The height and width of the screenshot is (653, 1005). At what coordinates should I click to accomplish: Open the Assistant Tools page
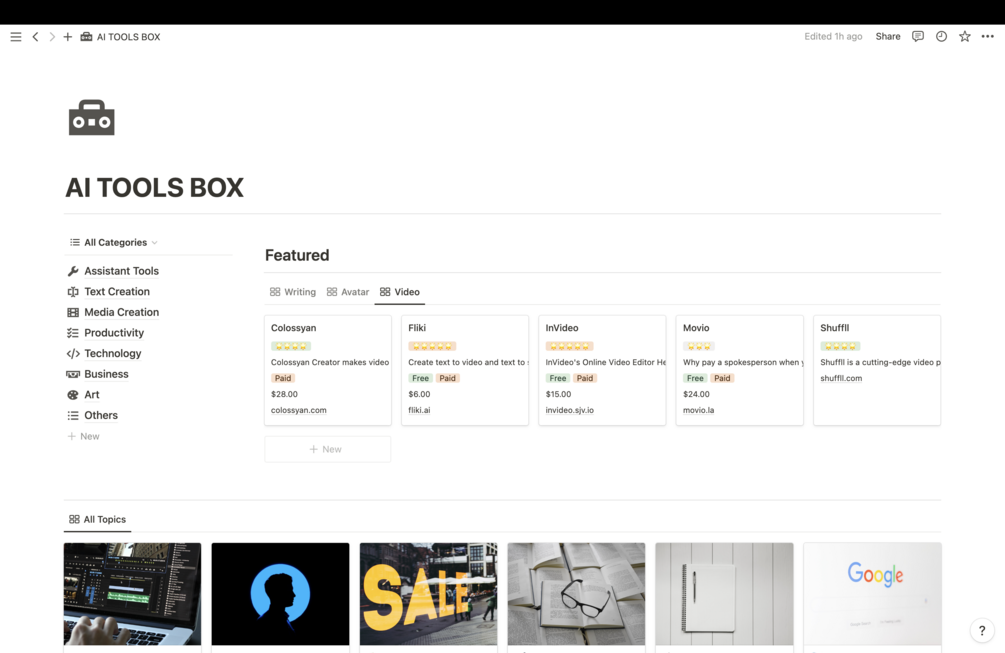122,271
